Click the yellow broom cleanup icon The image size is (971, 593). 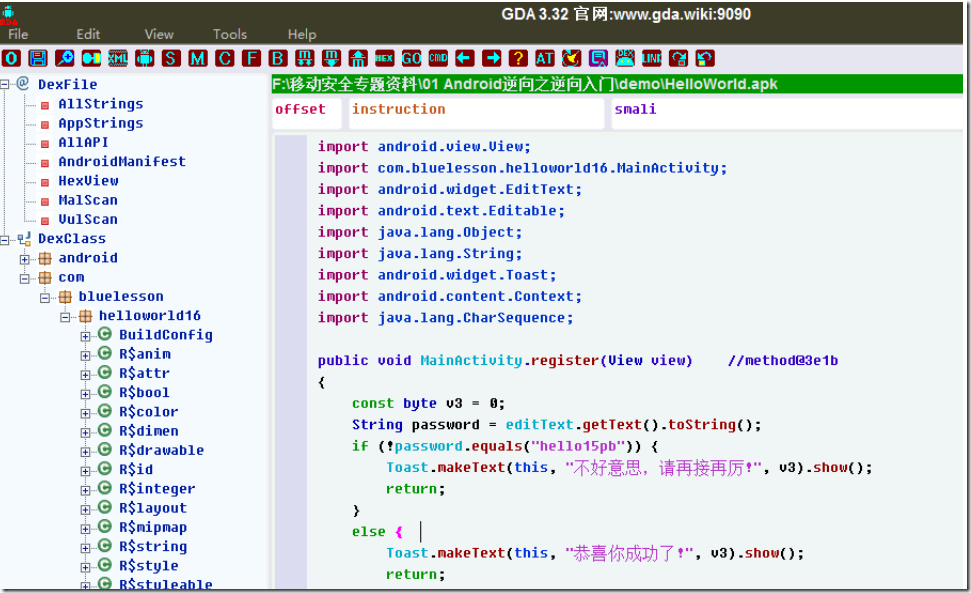pyautogui.click(x=571, y=58)
